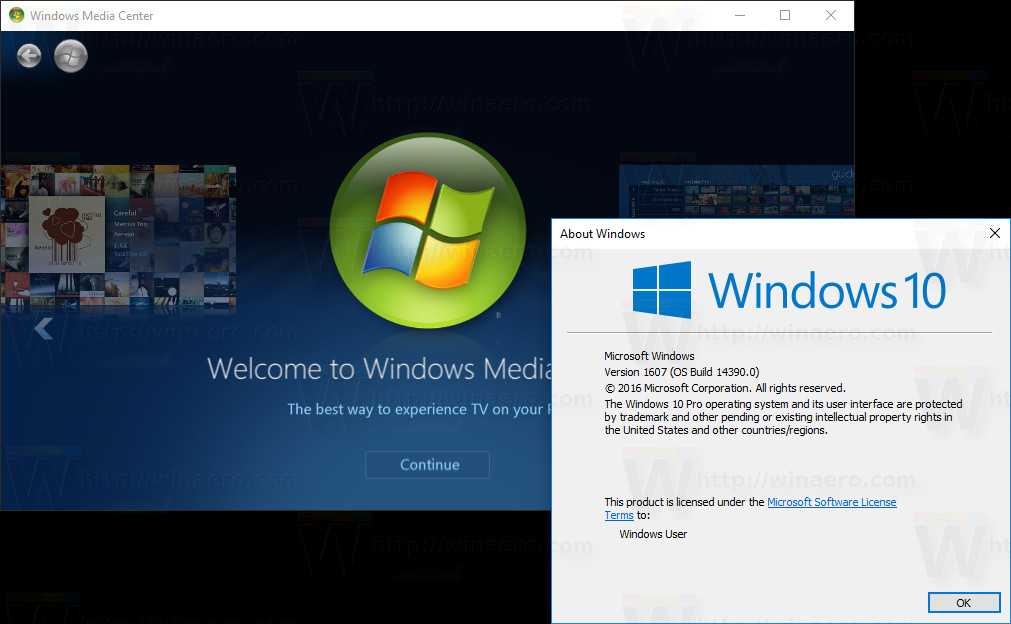Click the Version 1607 build text line
This screenshot has height=624, width=1011.
click(681, 372)
